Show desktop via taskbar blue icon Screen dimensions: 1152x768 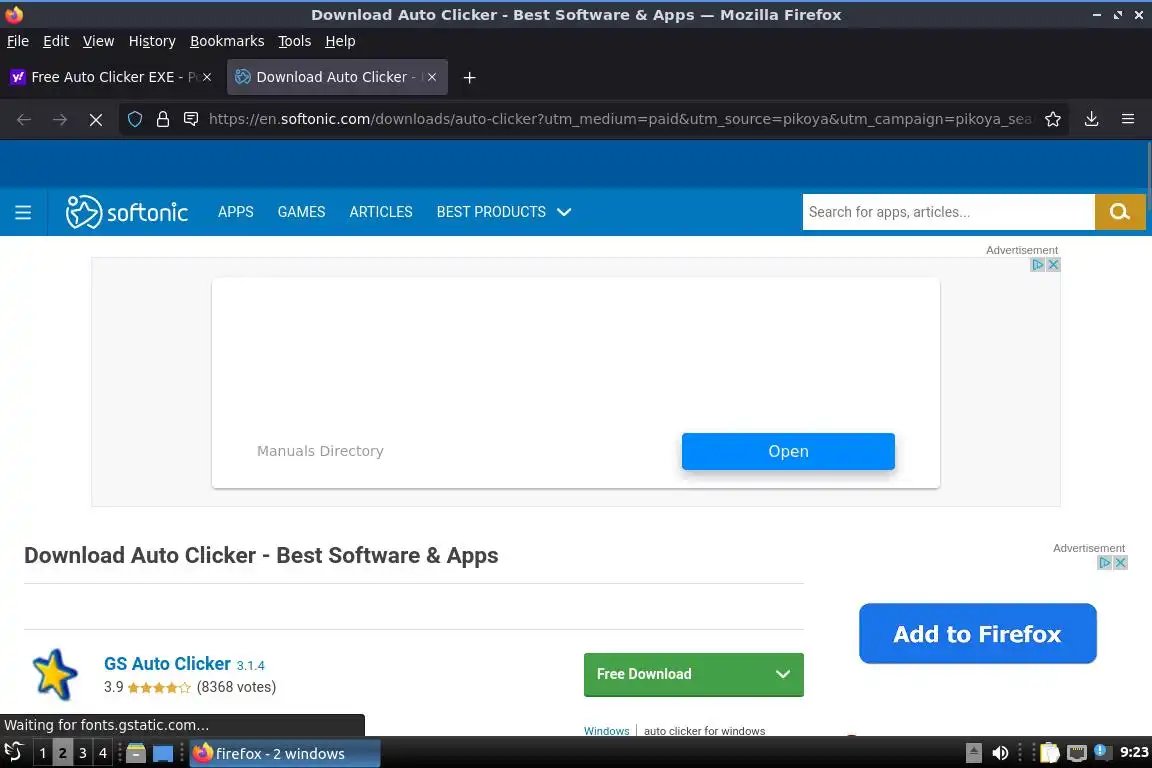pos(163,754)
